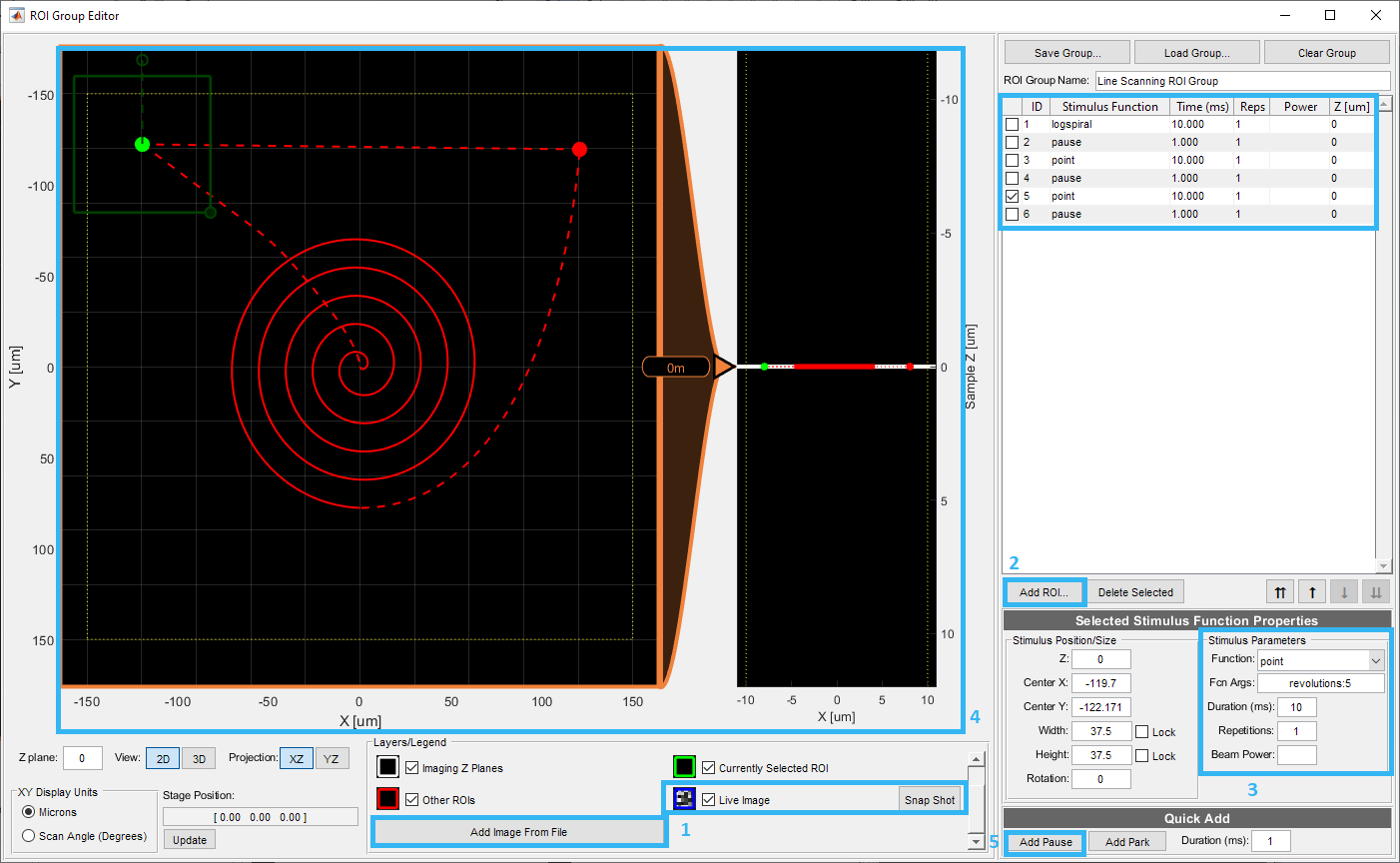The image size is (1400, 863).
Task: Switch the view to 3D
Action: click(199, 759)
